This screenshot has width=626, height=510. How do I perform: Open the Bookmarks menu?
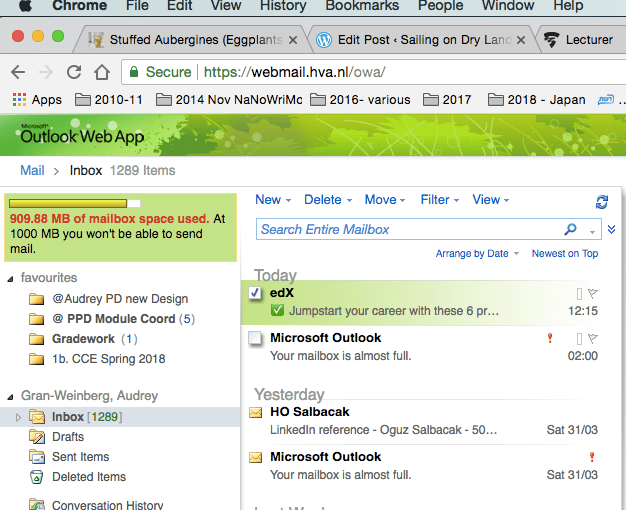click(362, 6)
